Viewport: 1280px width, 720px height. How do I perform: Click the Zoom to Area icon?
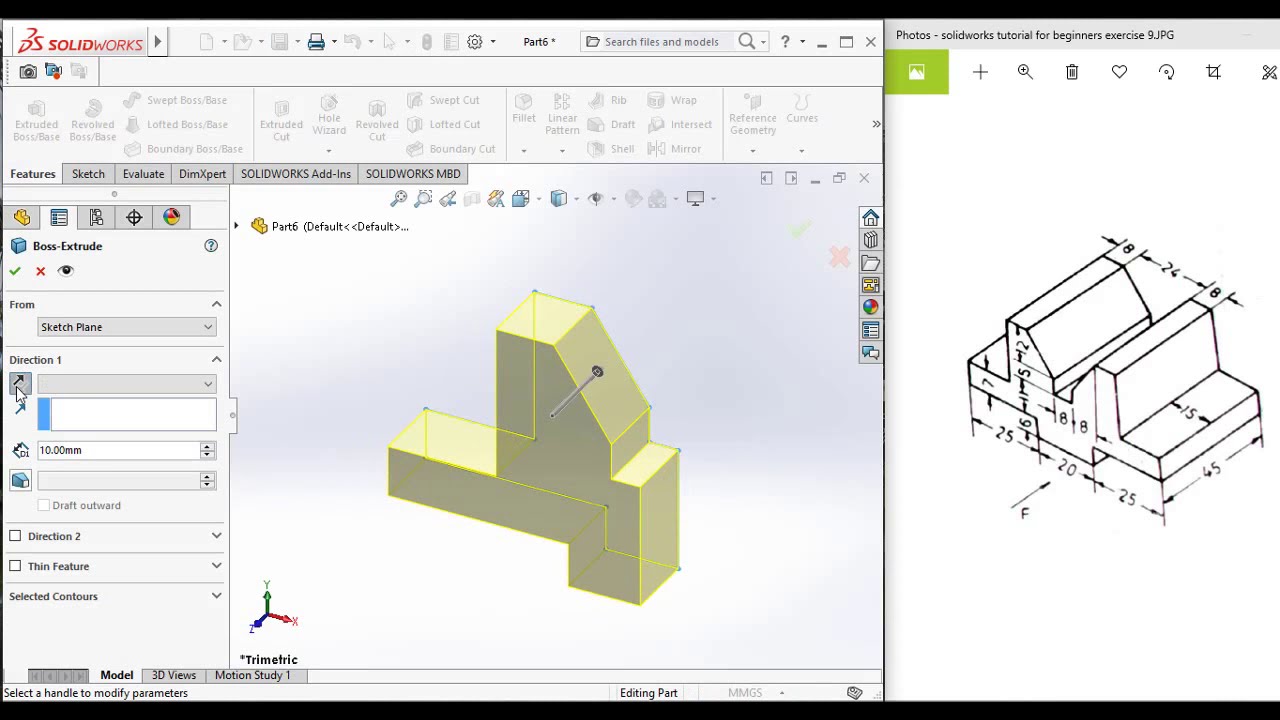coord(423,199)
